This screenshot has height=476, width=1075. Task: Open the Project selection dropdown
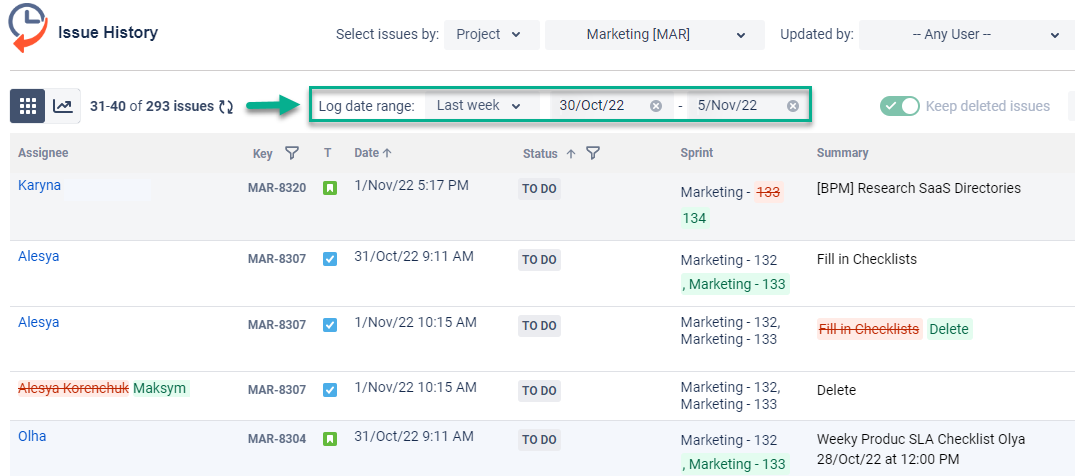(x=492, y=34)
